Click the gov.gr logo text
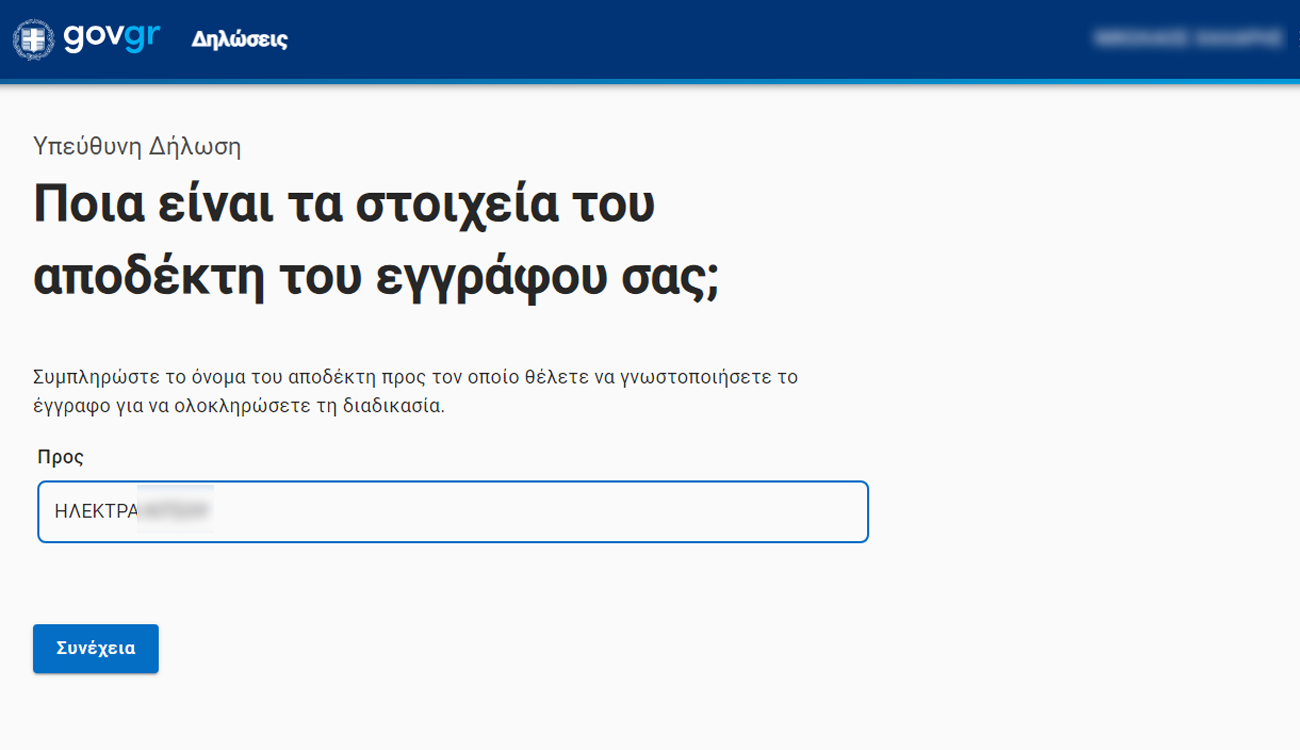Viewport: 1300px width, 750px height. [x=111, y=37]
